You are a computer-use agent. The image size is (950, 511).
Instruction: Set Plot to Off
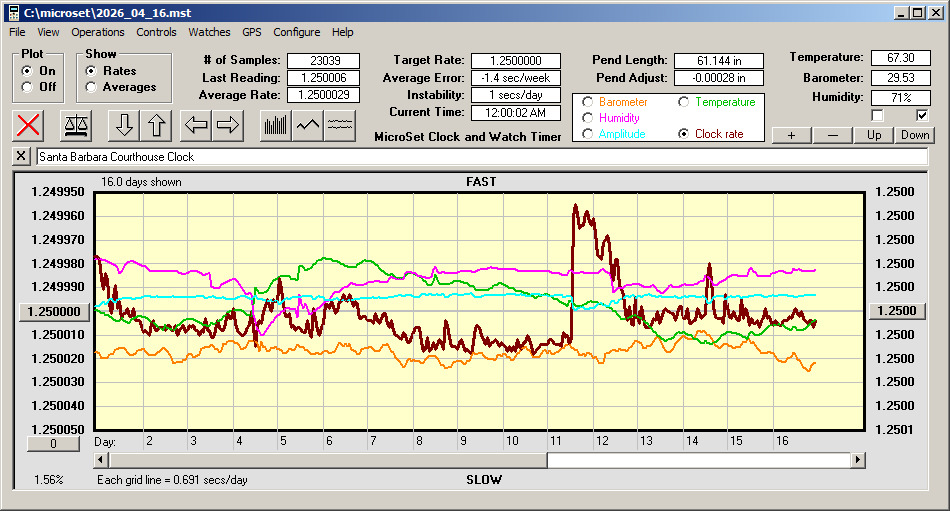click(26, 87)
